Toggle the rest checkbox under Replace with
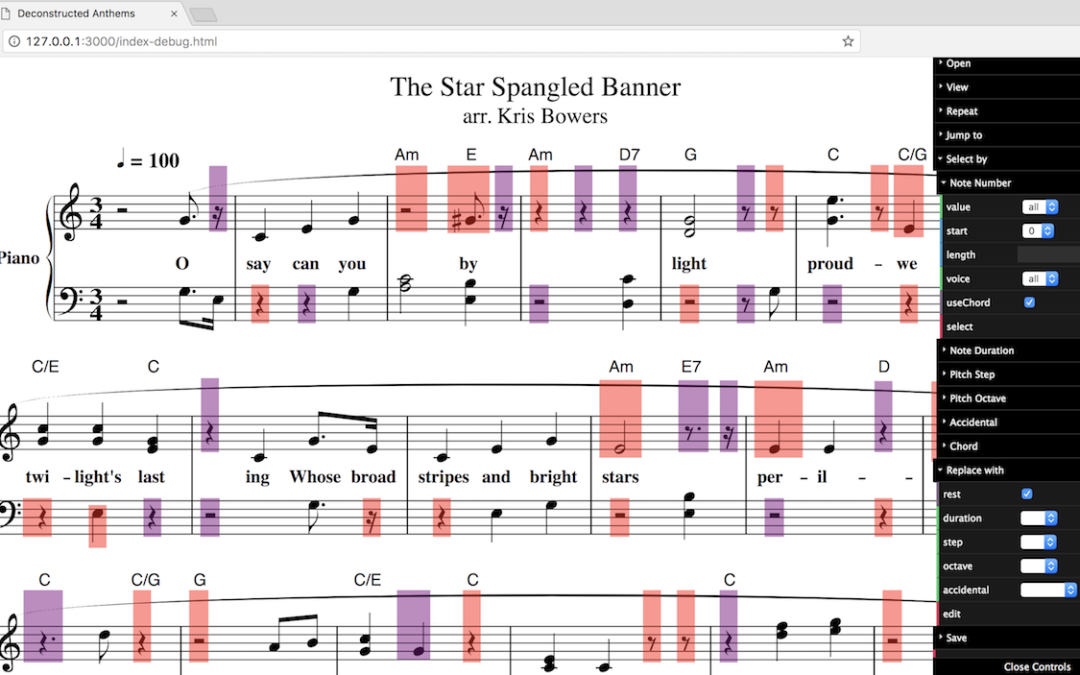 tap(1027, 494)
